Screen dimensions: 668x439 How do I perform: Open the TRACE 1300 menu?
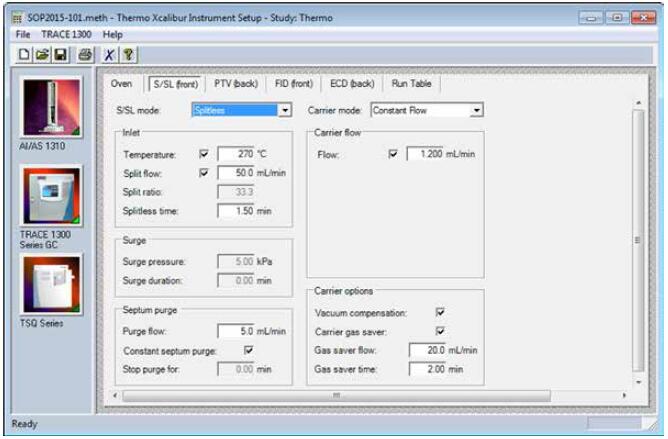pyautogui.click(x=67, y=34)
